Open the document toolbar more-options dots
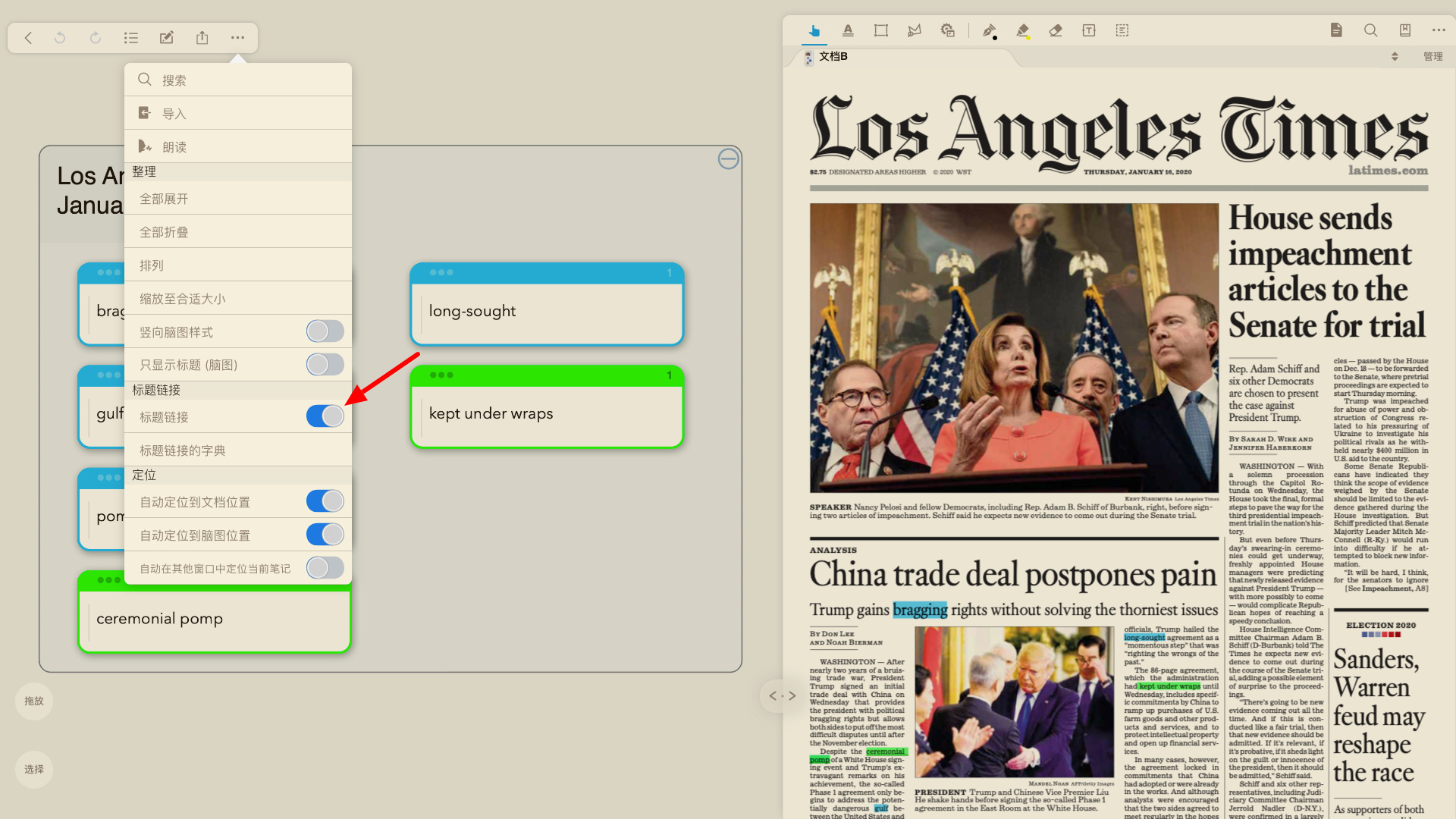 pos(1439,30)
